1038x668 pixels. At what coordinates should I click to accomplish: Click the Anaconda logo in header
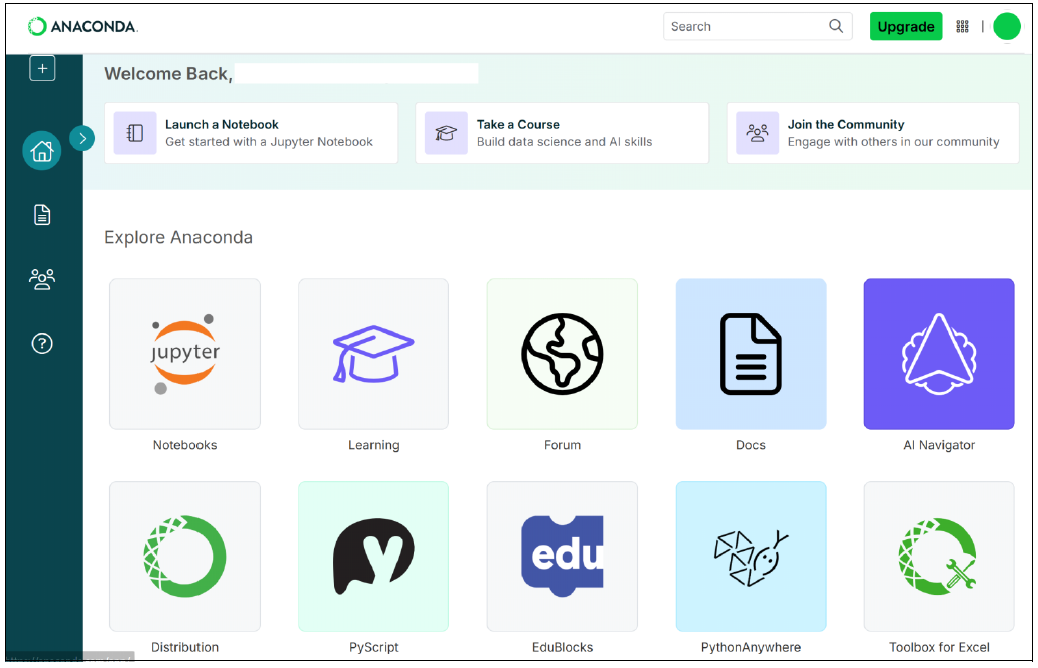click(82, 27)
